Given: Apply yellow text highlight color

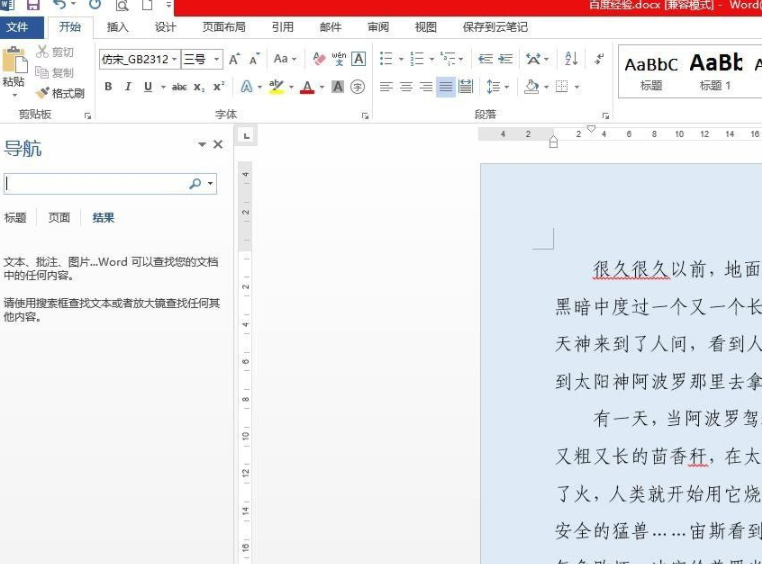Looking at the screenshot, I should click(276, 87).
